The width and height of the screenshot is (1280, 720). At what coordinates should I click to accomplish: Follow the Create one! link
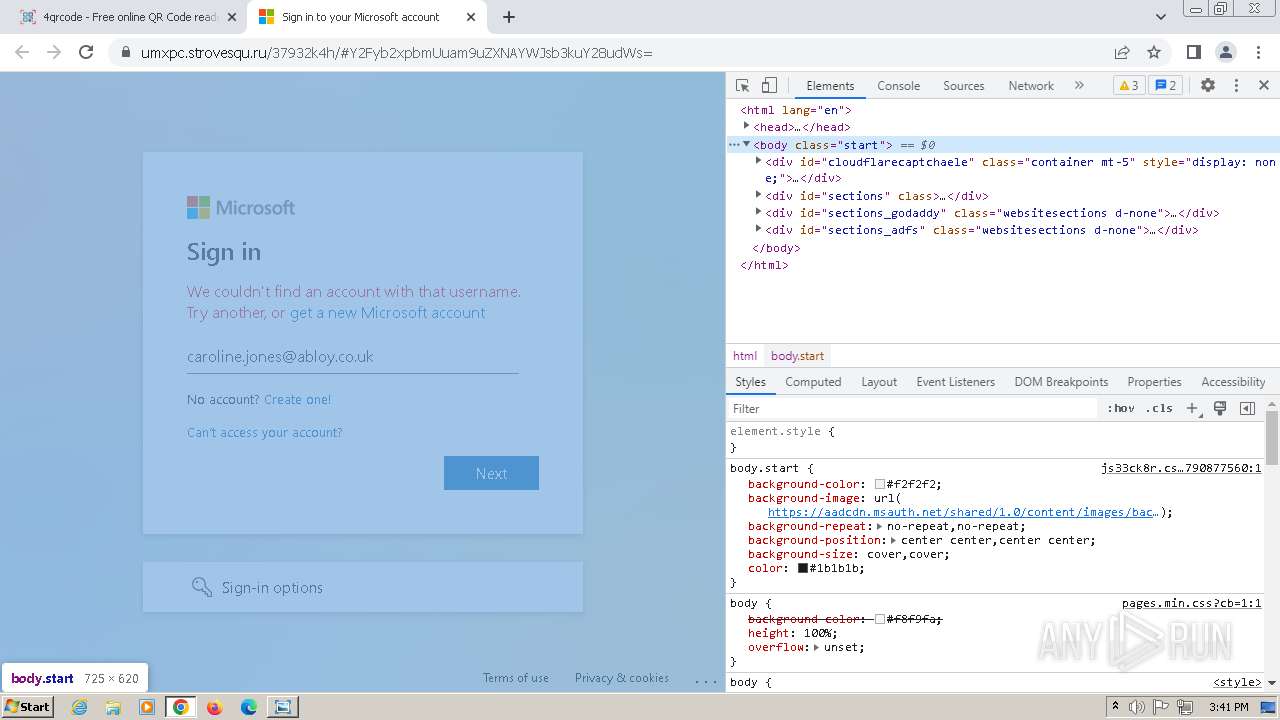point(297,399)
